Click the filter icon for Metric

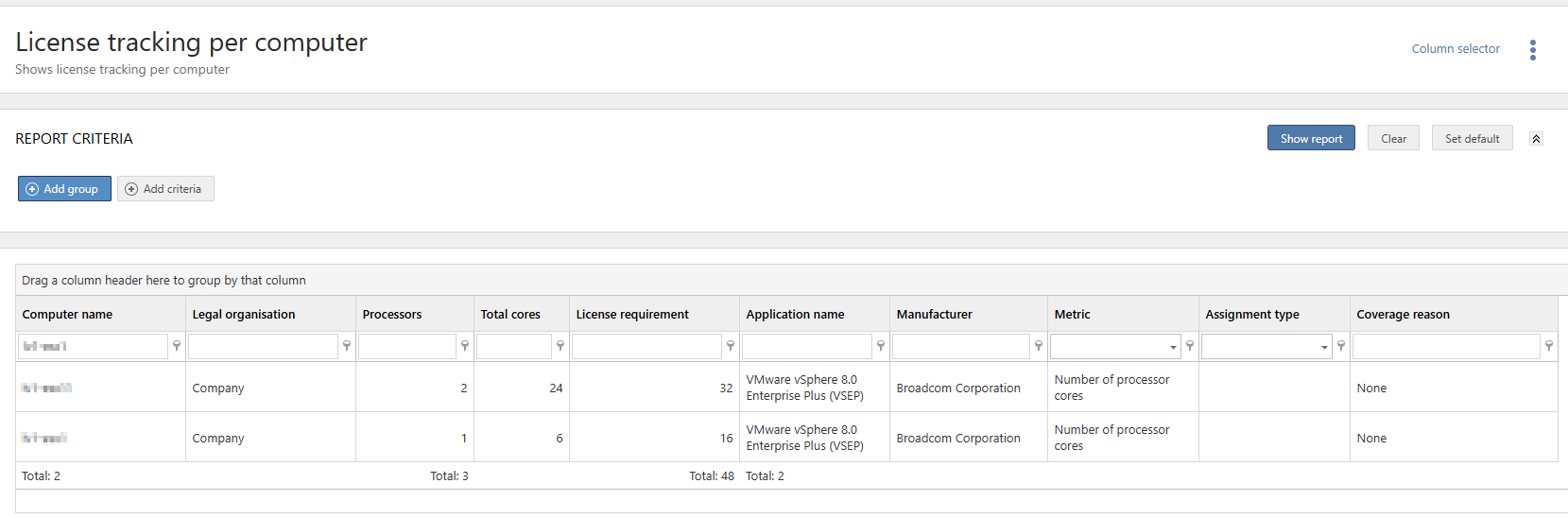click(x=1190, y=347)
